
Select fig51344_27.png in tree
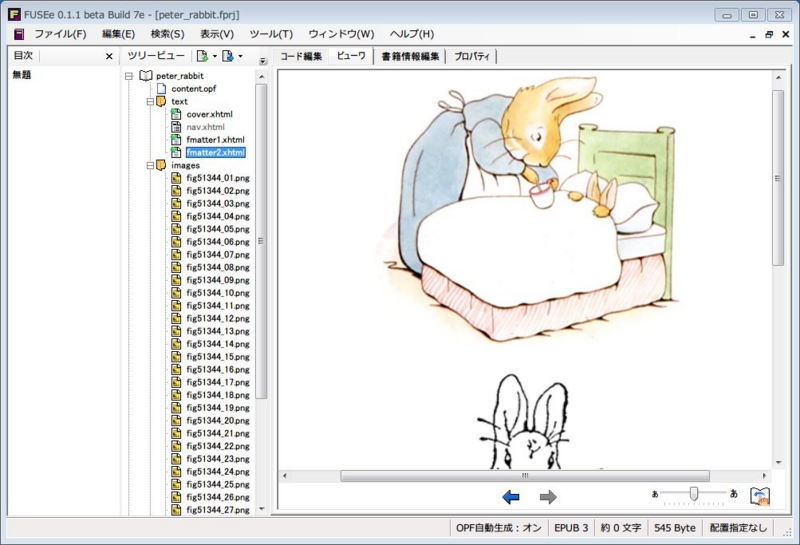point(218,510)
